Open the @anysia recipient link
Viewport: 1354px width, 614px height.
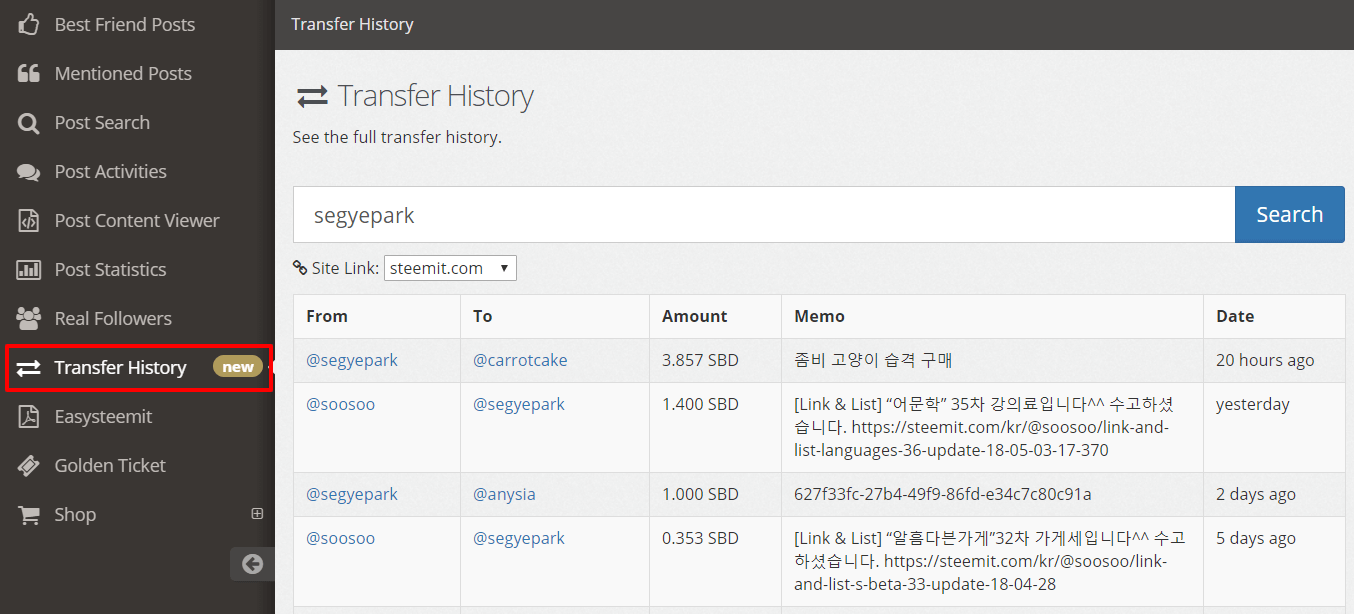click(504, 494)
